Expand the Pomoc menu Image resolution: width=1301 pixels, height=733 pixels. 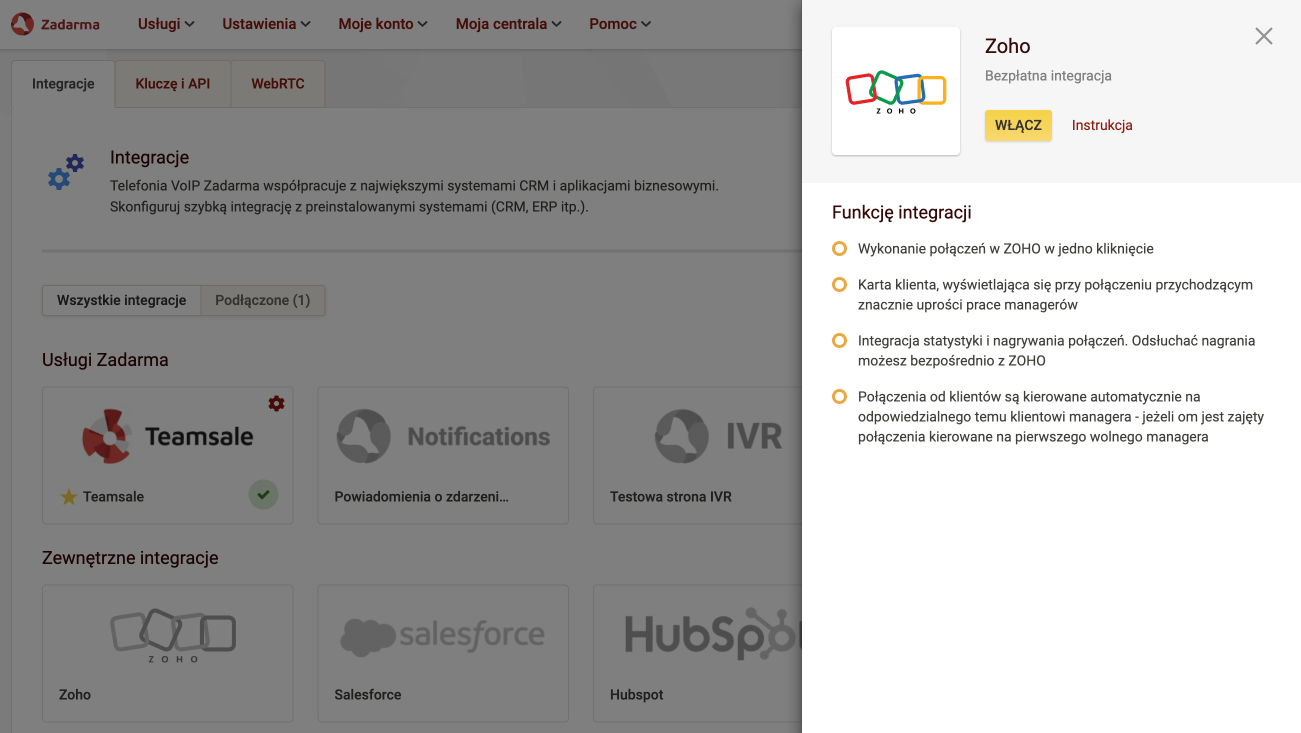pos(620,24)
